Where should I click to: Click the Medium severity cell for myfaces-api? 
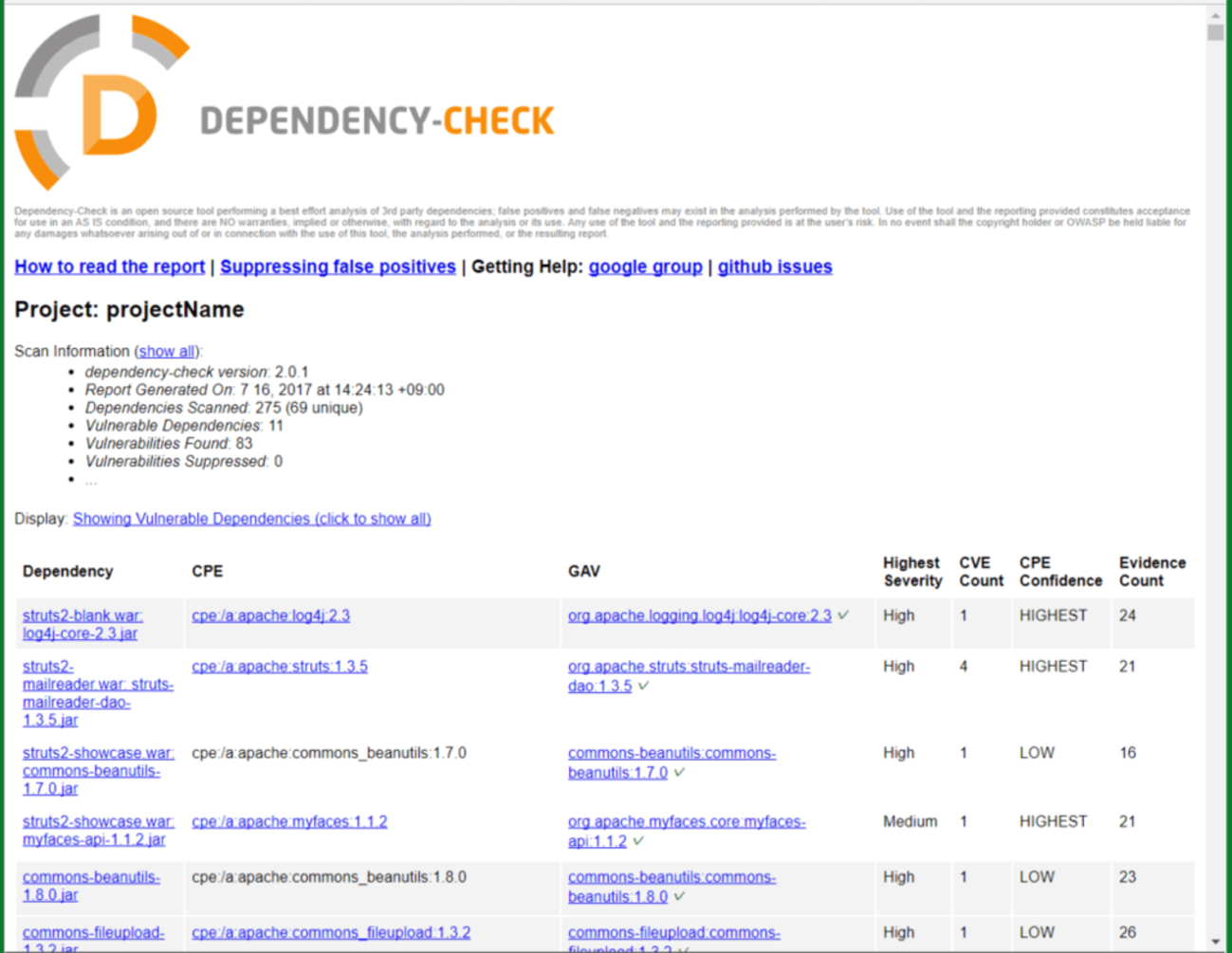[x=910, y=821]
